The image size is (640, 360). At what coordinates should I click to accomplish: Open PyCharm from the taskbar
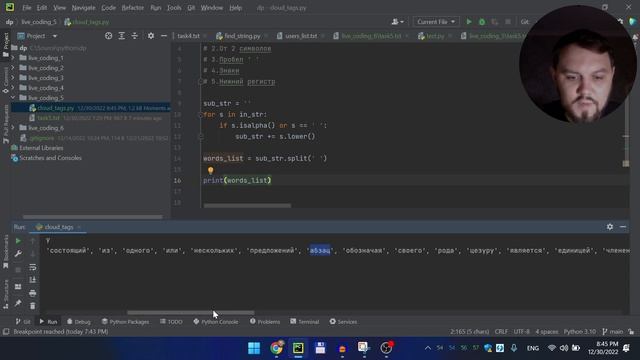click(x=298, y=348)
